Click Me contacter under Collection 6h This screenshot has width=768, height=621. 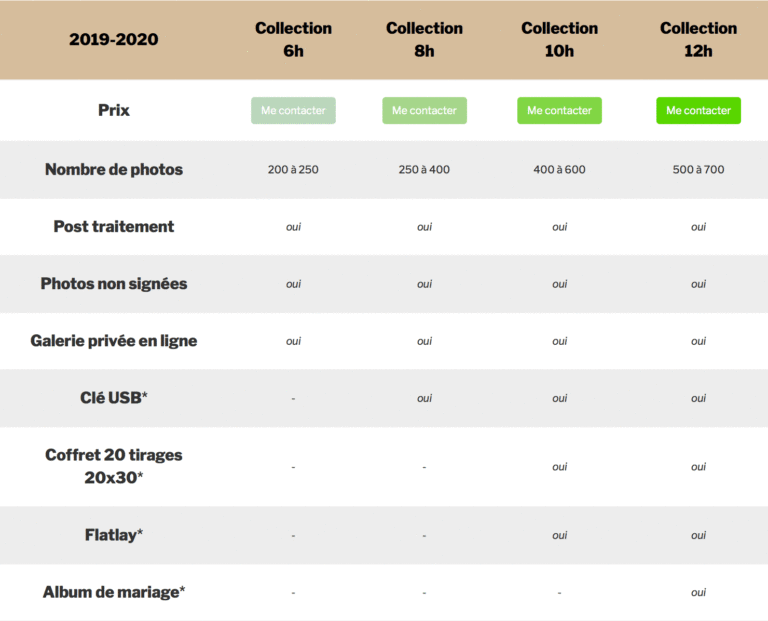pyautogui.click(x=293, y=110)
